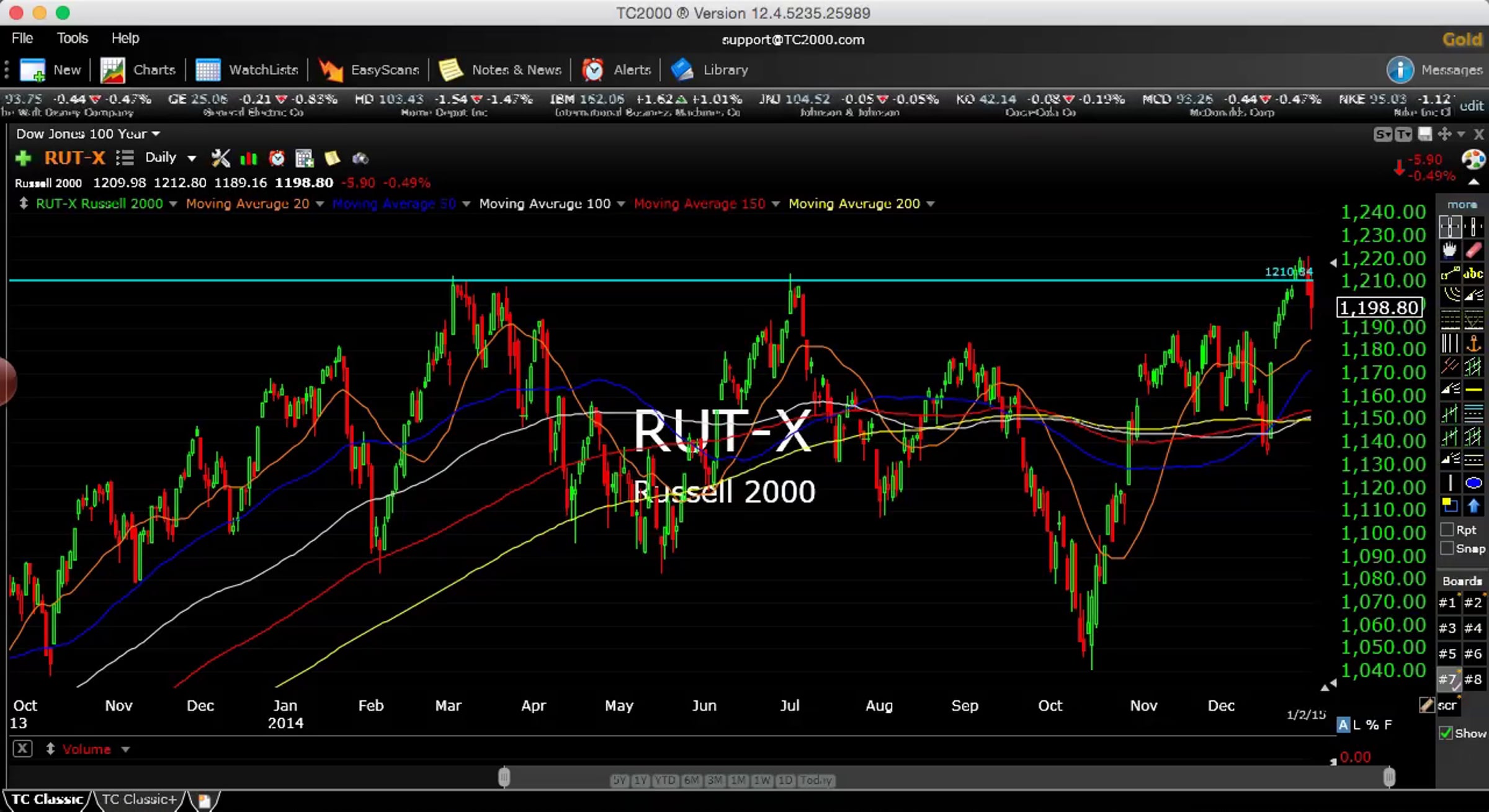Click the green plus add-symbol icon
Screen dimensions: 1489x812
23,158
